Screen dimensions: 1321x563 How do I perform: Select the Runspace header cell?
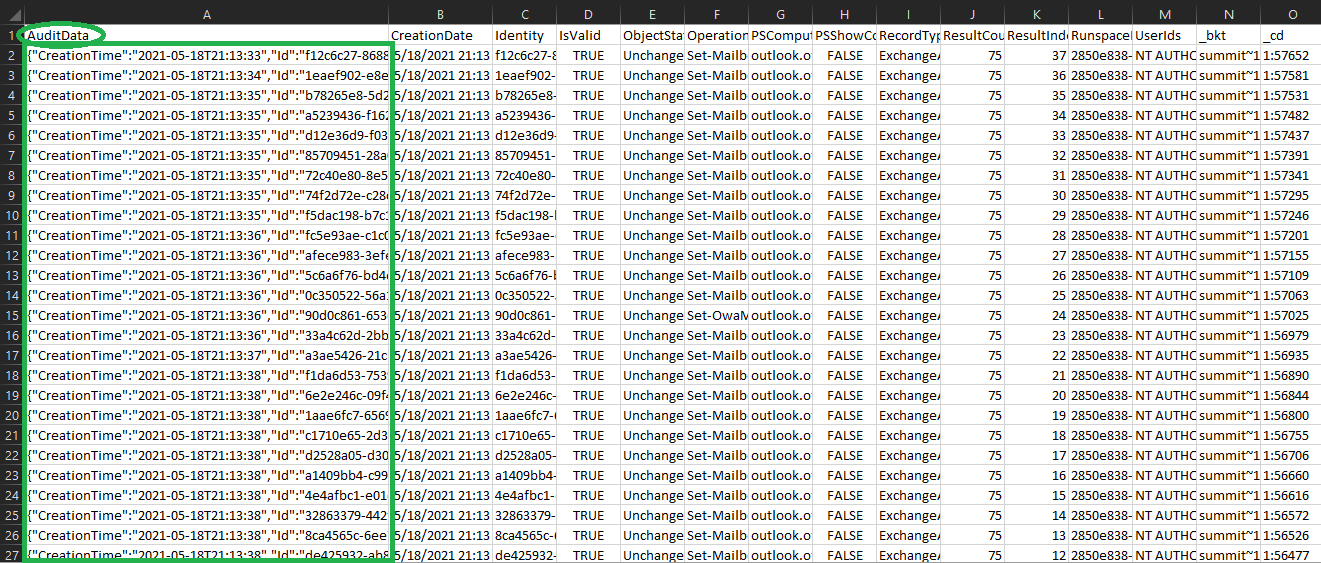coord(1100,35)
